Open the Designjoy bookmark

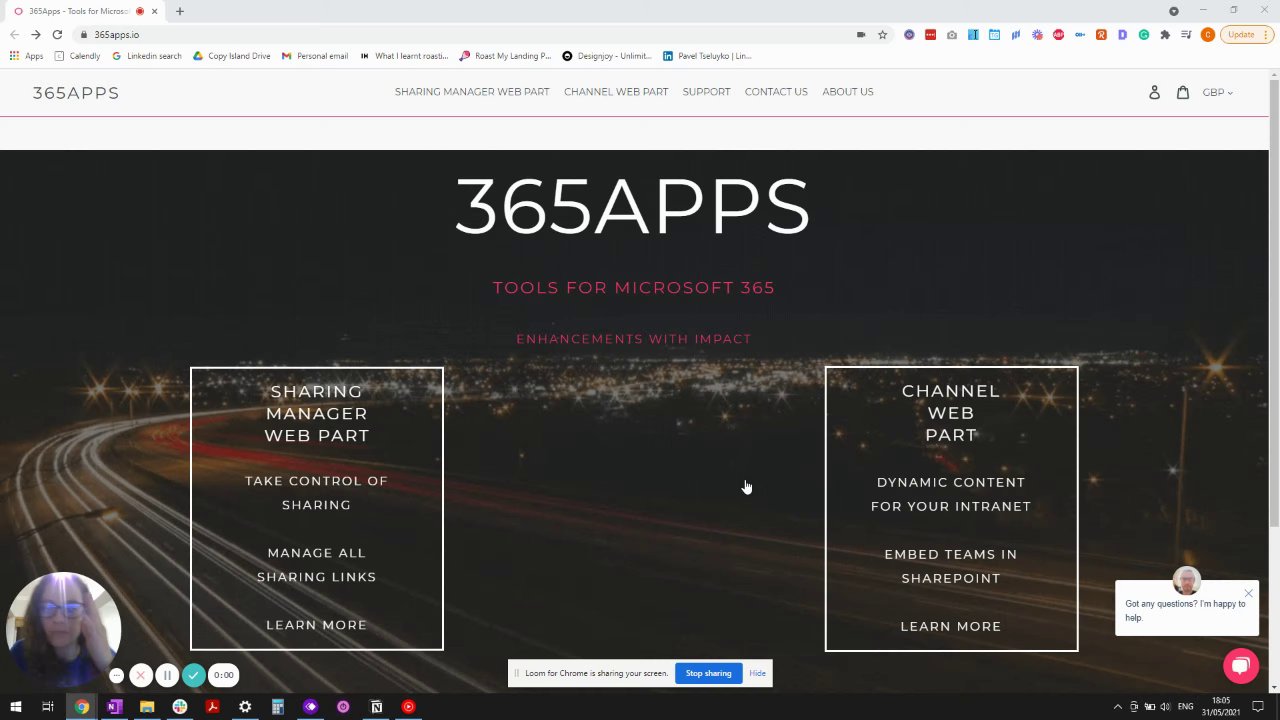(607, 56)
